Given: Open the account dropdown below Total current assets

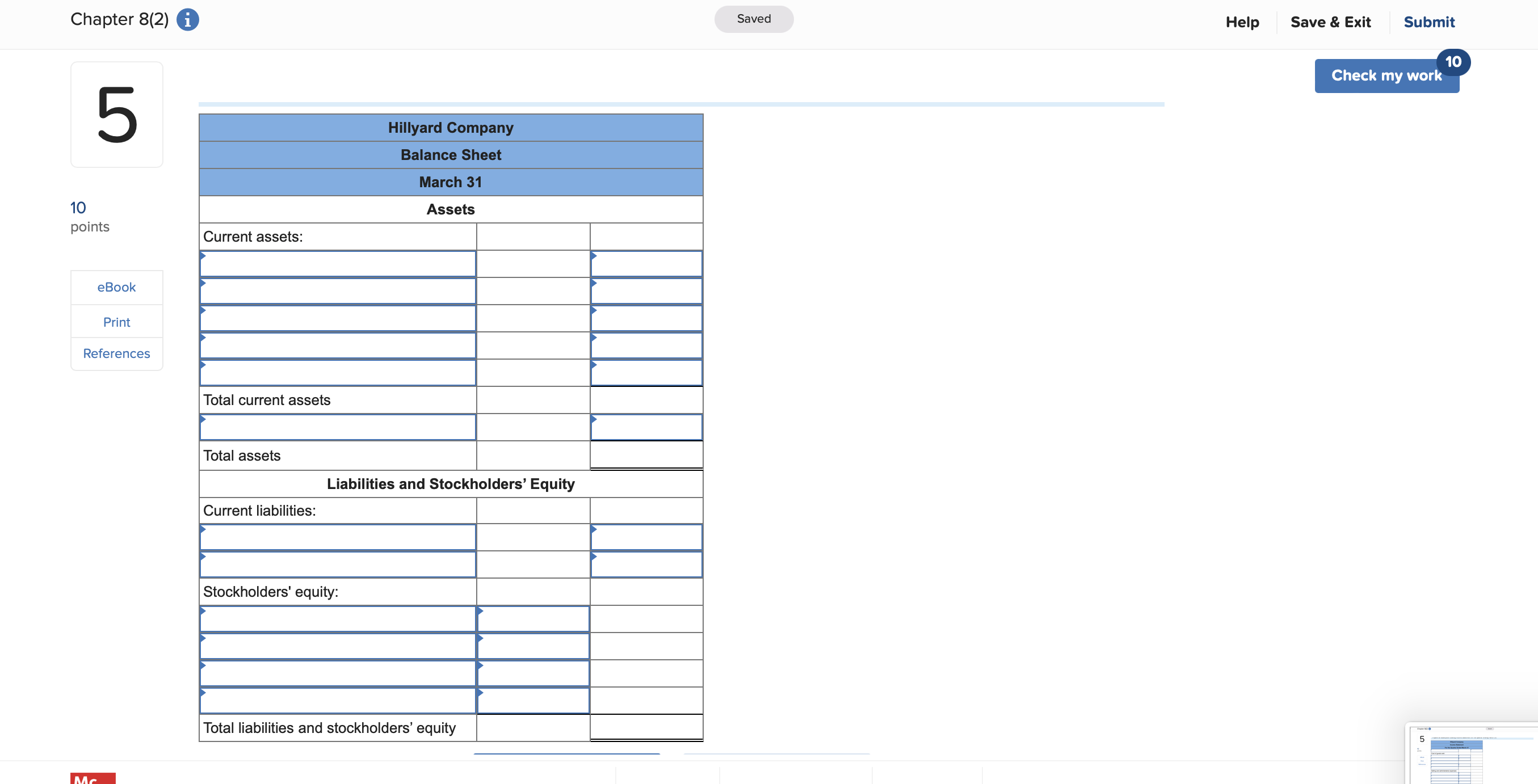Looking at the screenshot, I should pos(338,427).
